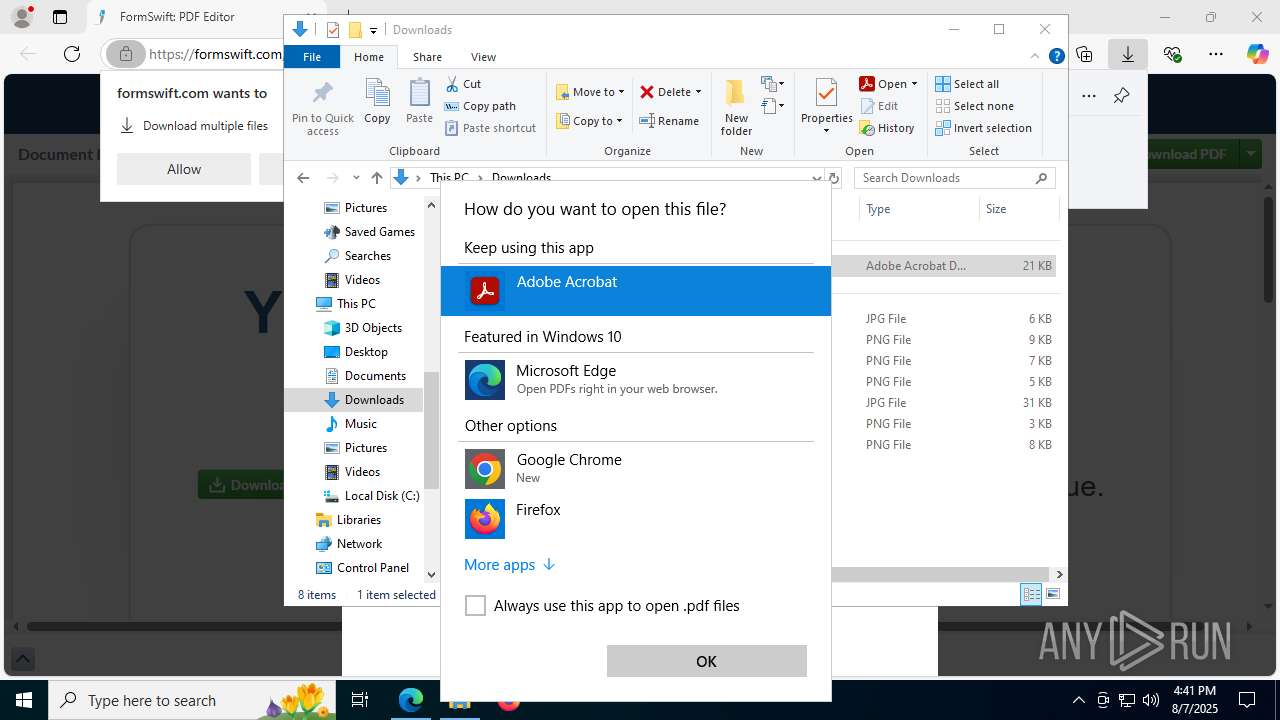Go up one folder level in Explorer
Image resolution: width=1280 pixels, height=720 pixels.
pos(376,178)
